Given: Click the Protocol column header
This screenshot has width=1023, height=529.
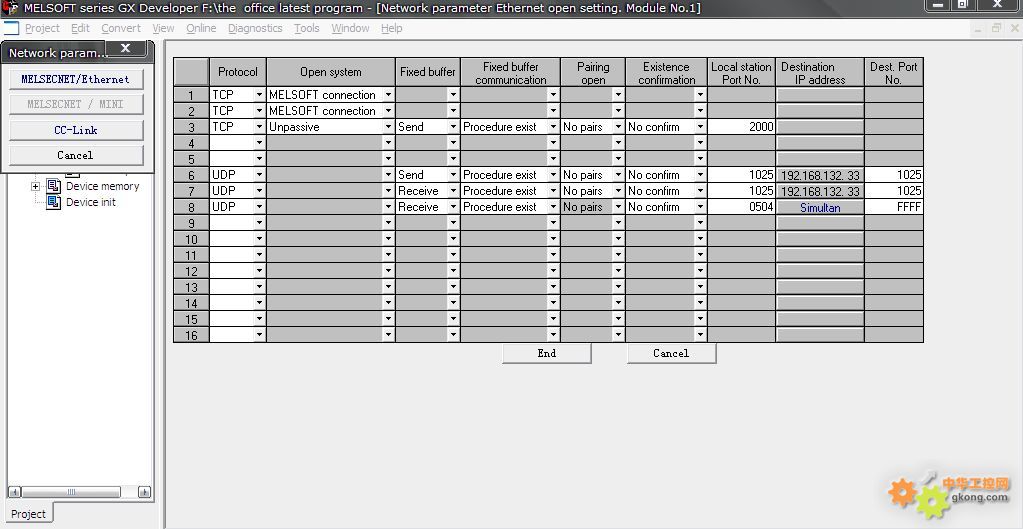Looking at the screenshot, I should pos(237,72).
